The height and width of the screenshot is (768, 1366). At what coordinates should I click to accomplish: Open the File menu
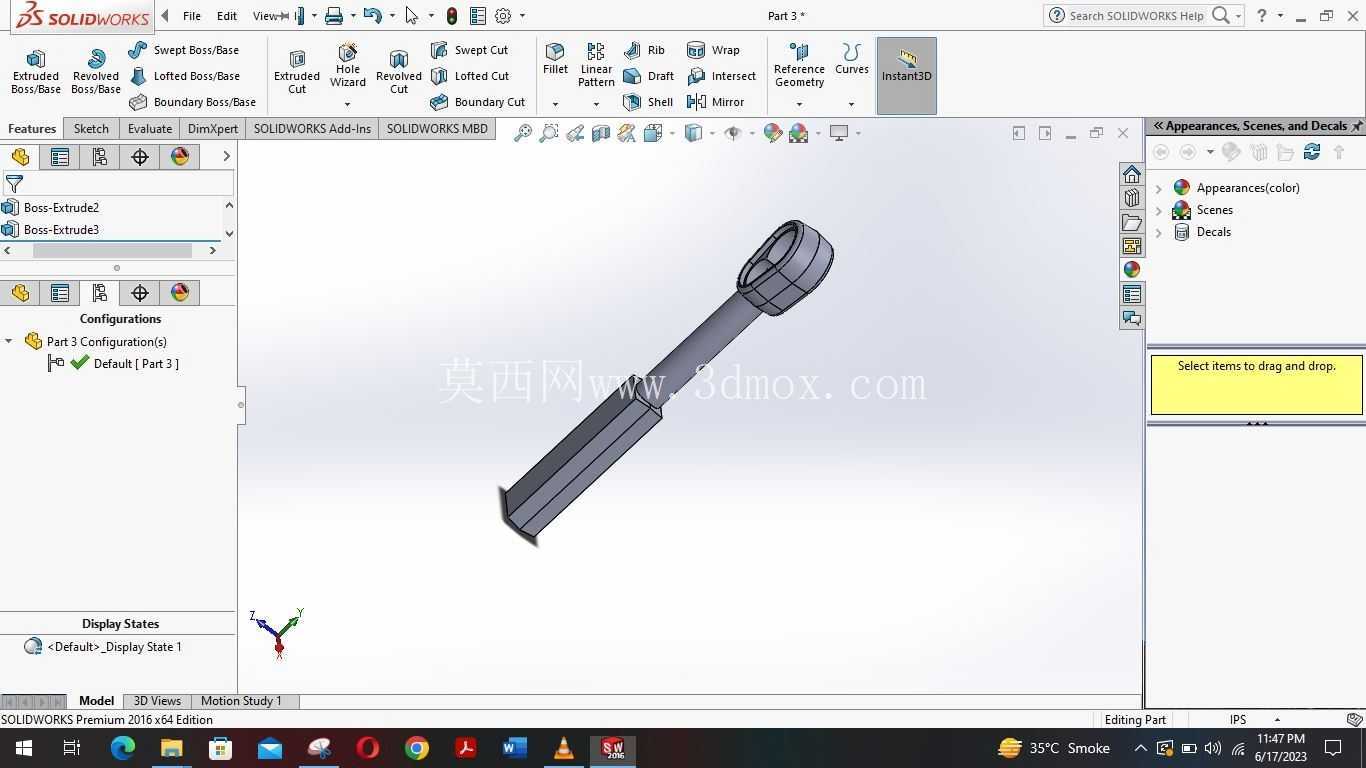192,16
